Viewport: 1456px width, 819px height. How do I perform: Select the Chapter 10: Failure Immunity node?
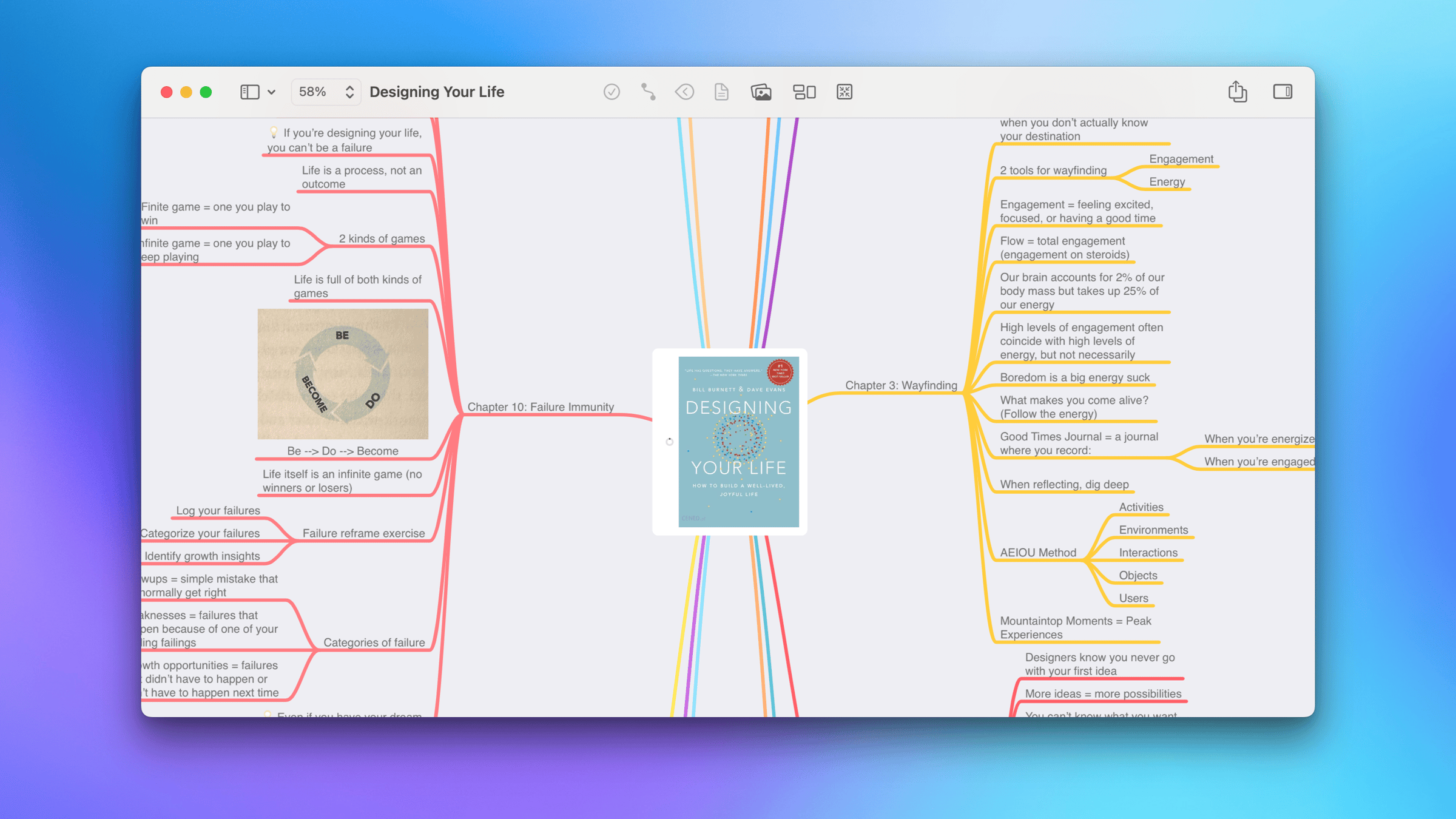[x=541, y=407]
